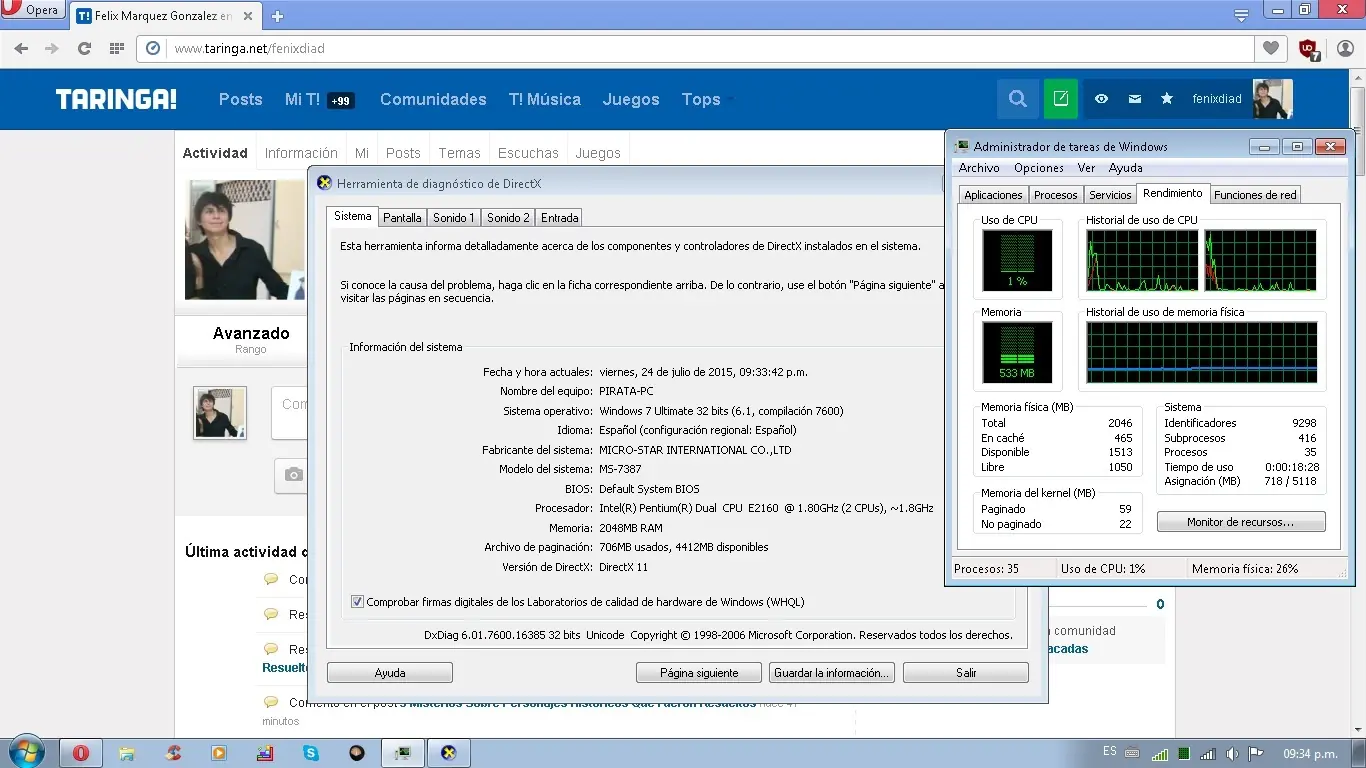Open the Sonido 2 tab
The width and height of the screenshot is (1366, 768).
(x=508, y=217)
